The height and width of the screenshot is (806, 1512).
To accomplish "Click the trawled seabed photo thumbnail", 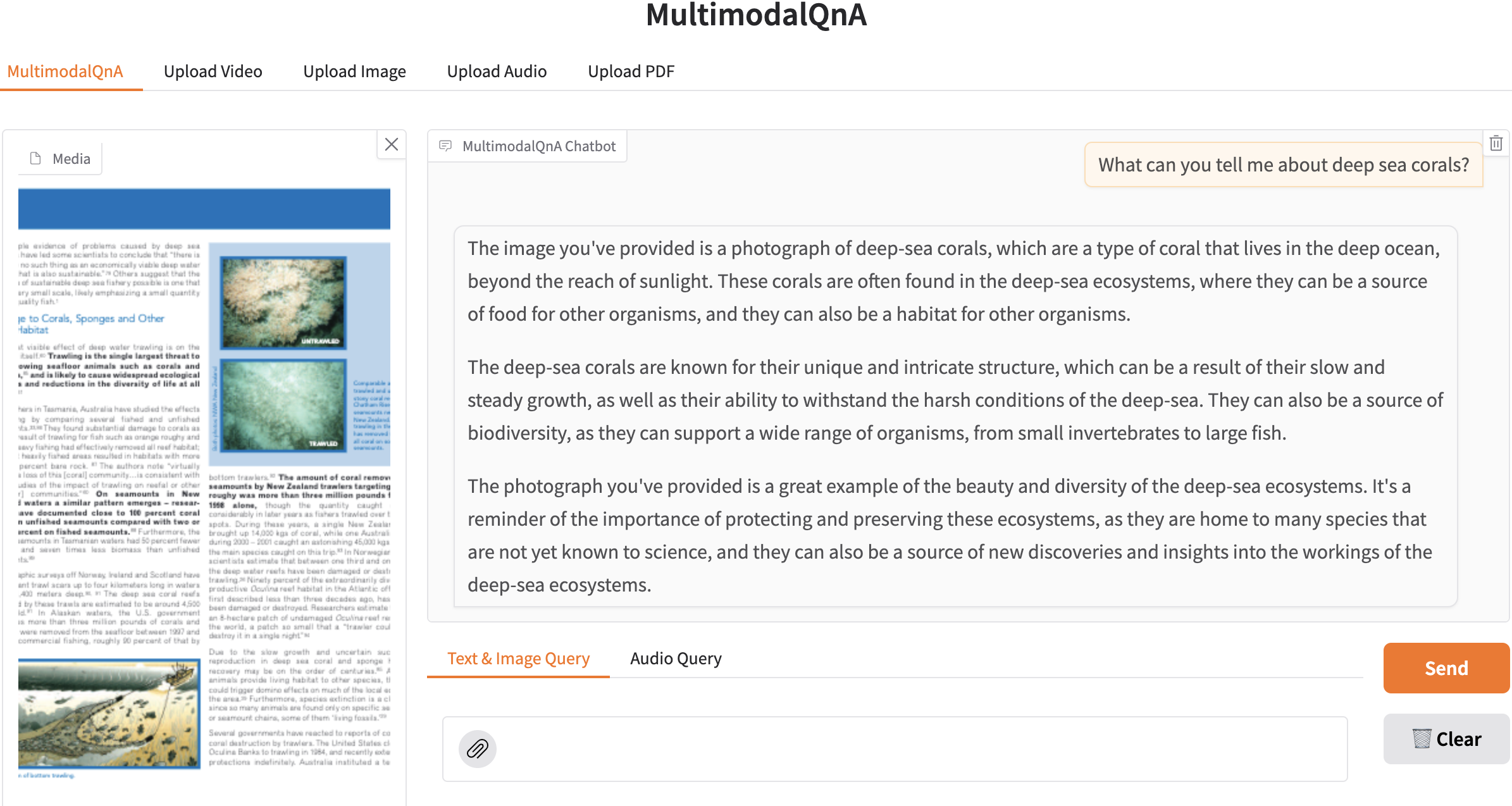I will 283,405.
